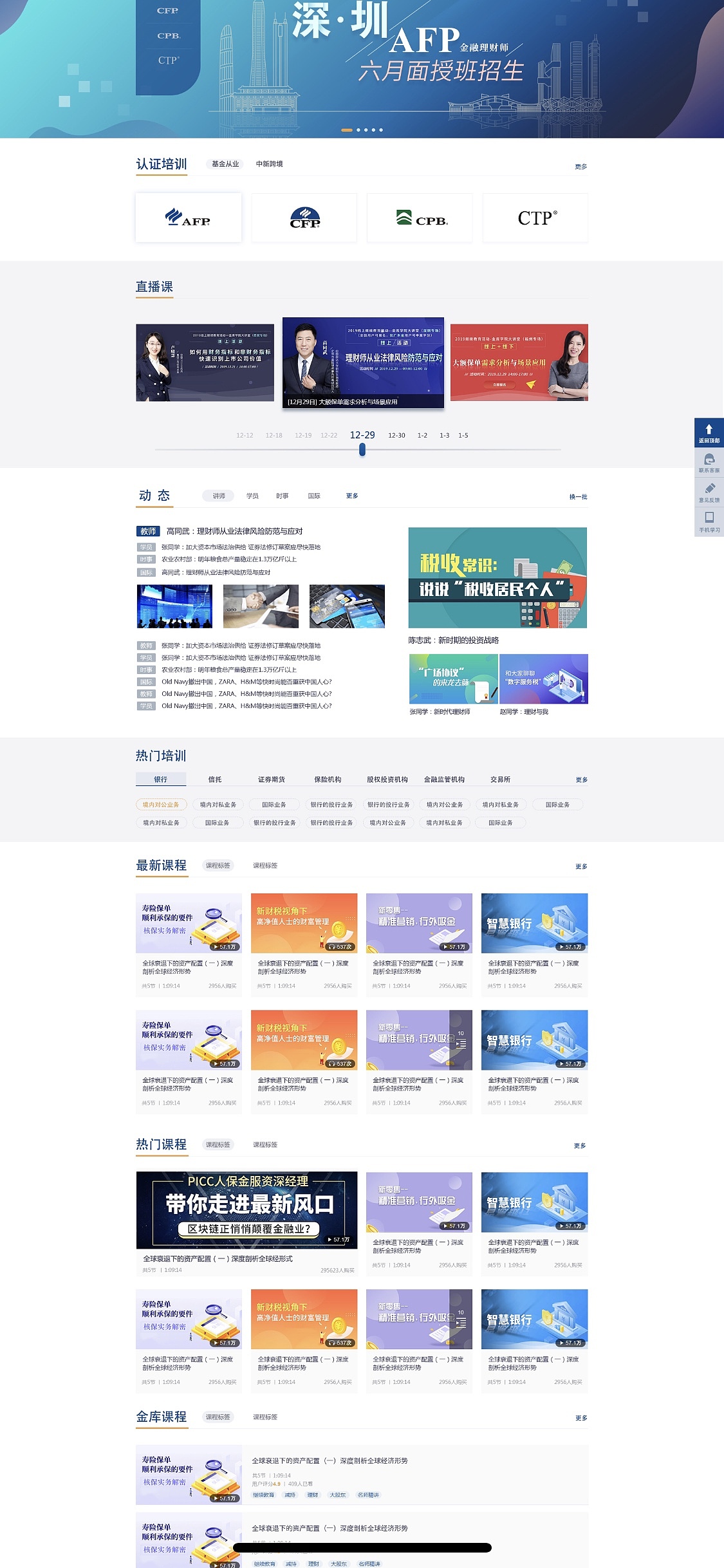Select CPB in the banner side panel

[169, 36]
